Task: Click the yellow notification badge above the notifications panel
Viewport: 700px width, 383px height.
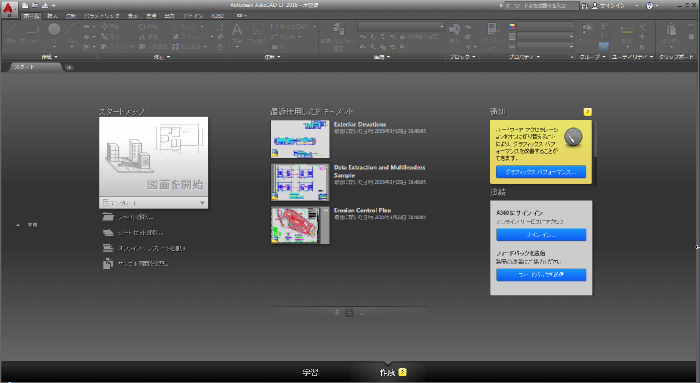Action: click(588, 112)
